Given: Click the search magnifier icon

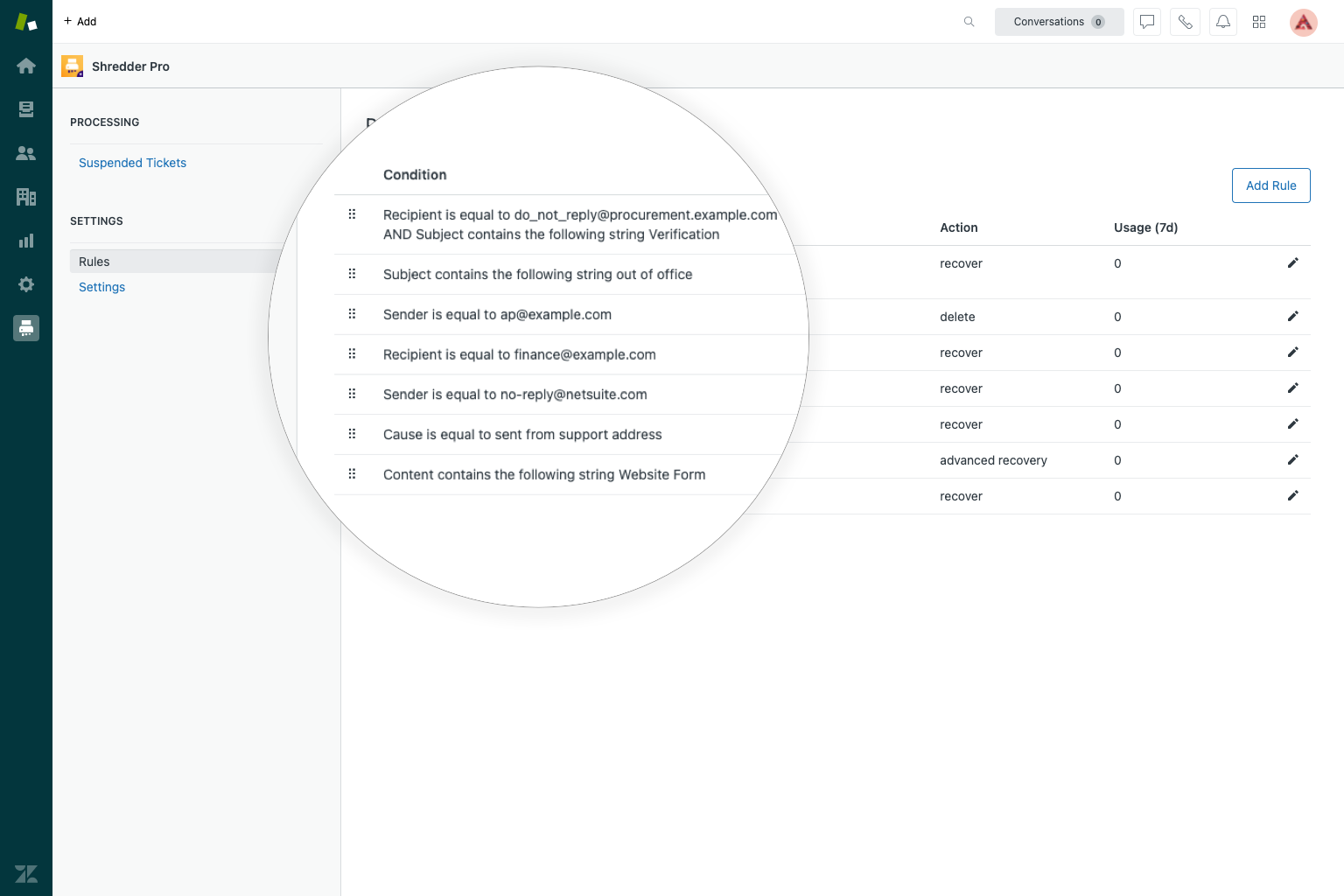Looking at the screenshot, I should coord(969,22).
